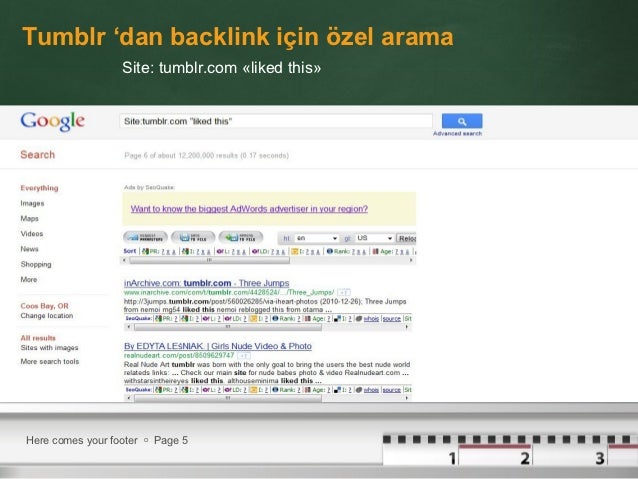Click the Sort bar horizontal scrollbar thumb
This screenshot has width=638, height=479.
(210, 260)
